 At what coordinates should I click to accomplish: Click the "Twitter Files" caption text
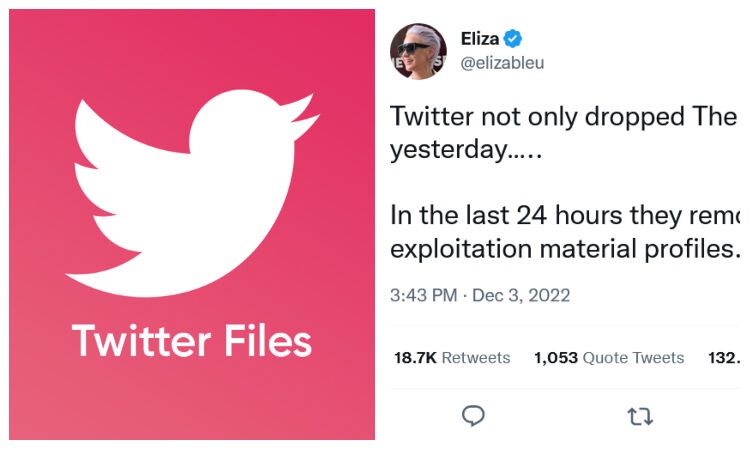coord(192,342)
